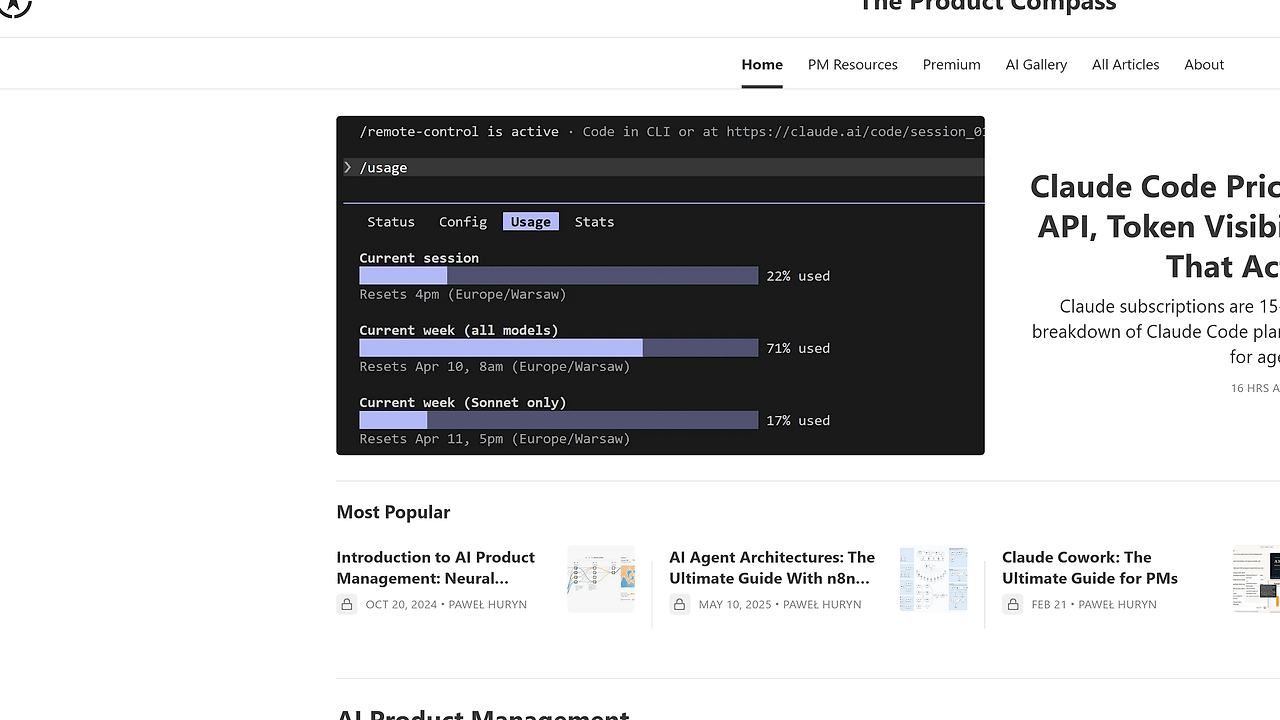
Task: Switch to the All Articles tab
Action: 1125,64
